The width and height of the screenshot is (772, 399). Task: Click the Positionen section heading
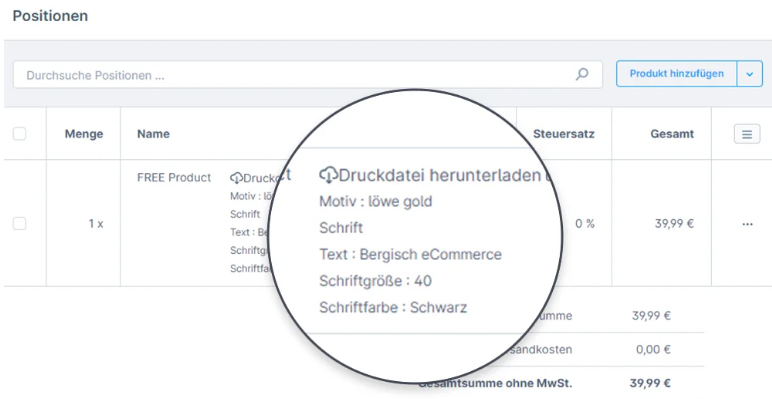tap(50, 16)
